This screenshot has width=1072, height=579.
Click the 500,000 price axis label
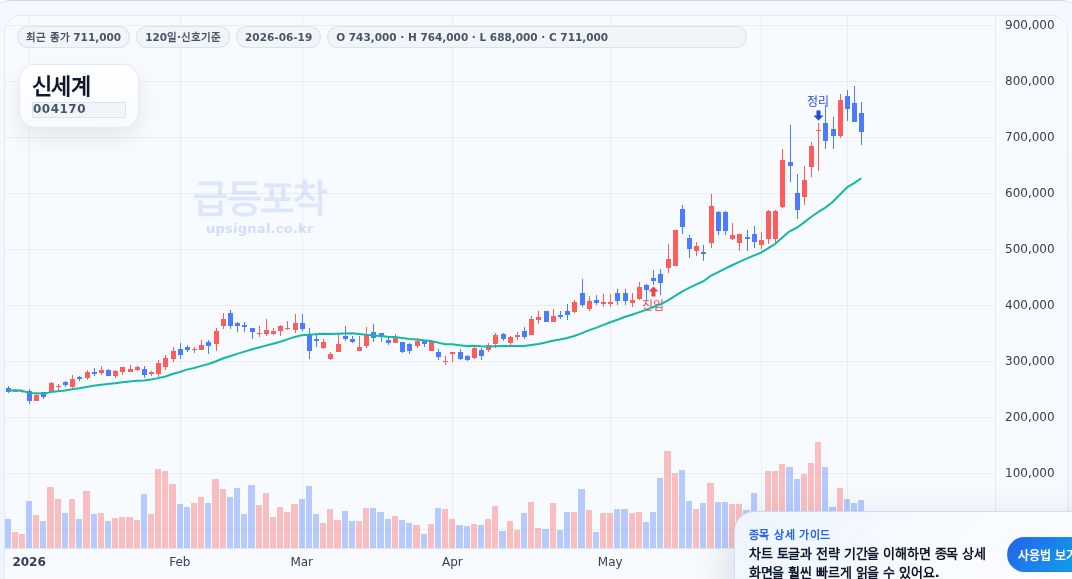(x=1030, y=249)
